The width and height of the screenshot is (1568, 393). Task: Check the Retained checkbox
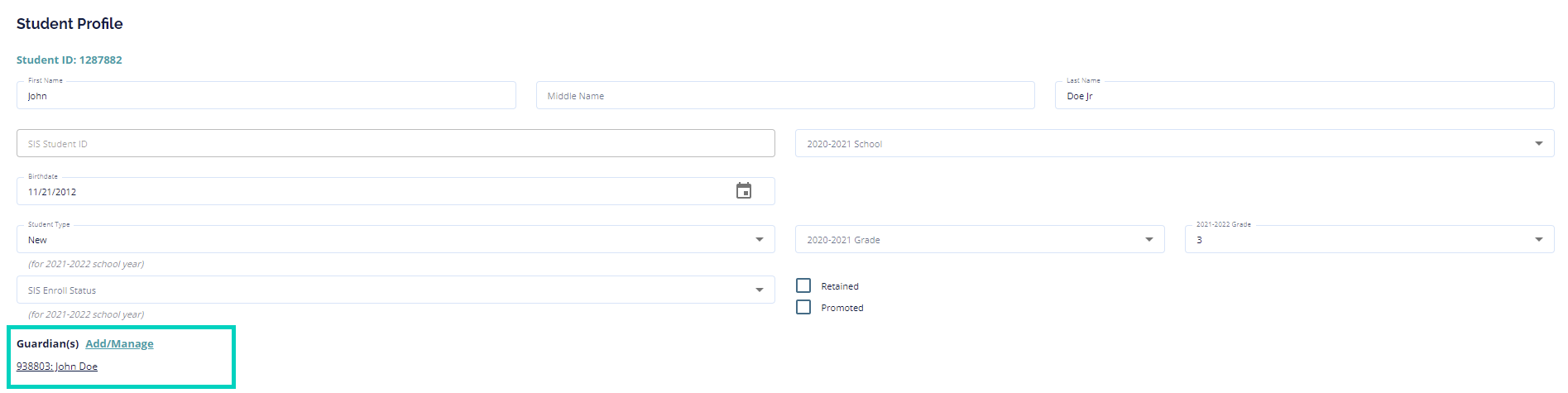coord(803,285)
